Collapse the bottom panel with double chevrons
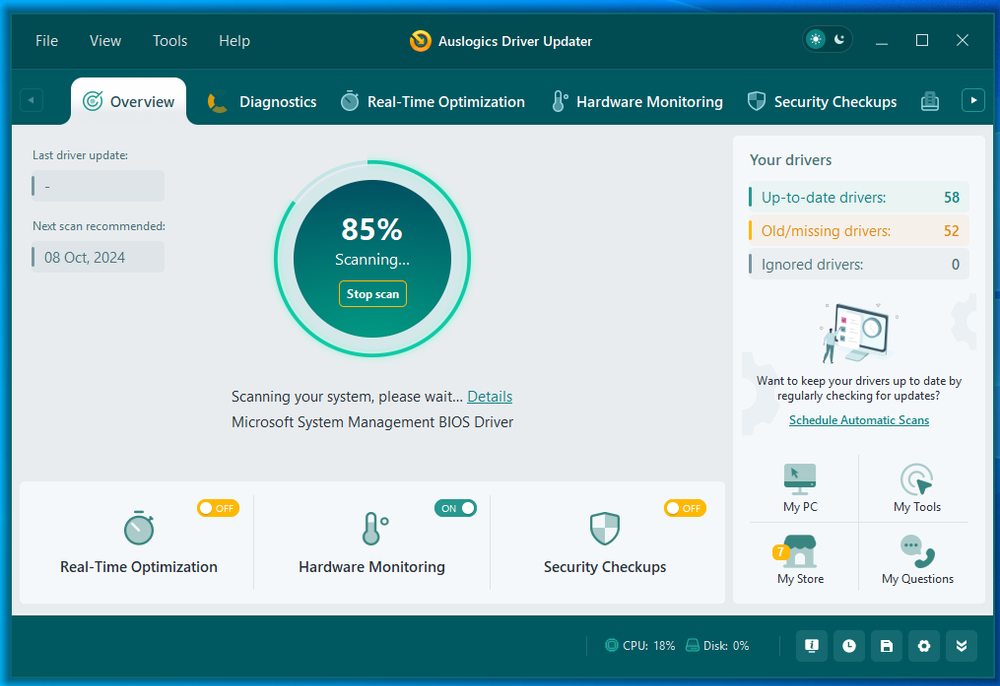The height and width of the screenshot is (686, 1000). [962, 646]
